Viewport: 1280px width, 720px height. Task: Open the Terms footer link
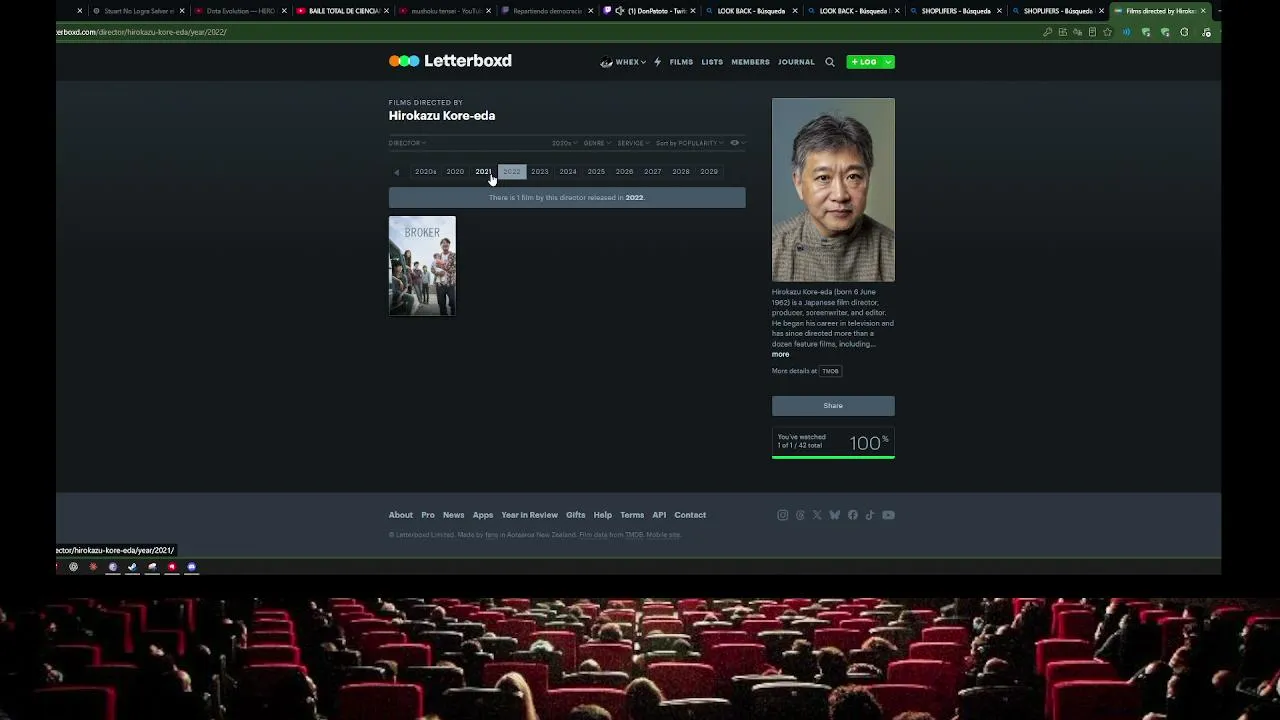(x=632, y=515)
